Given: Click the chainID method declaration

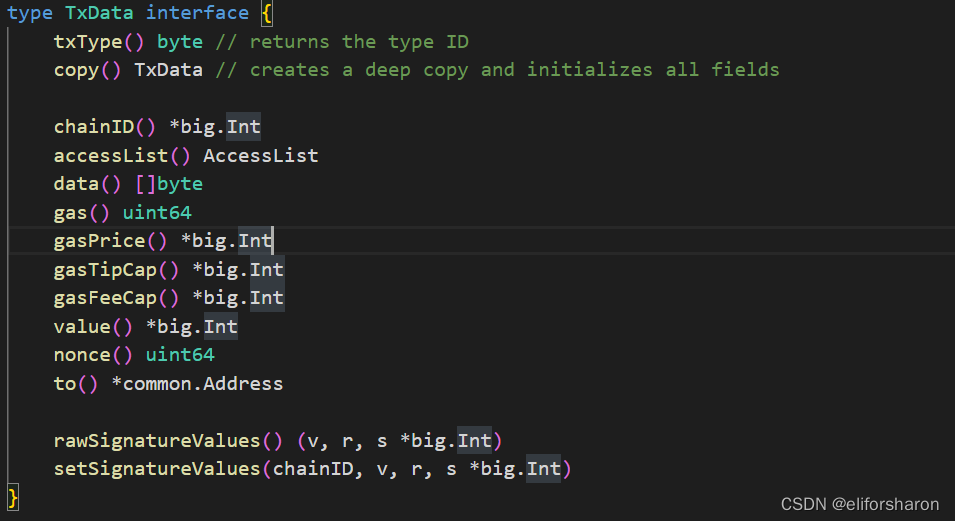Looking at the screenshot, I should click(x=157, y=127).
